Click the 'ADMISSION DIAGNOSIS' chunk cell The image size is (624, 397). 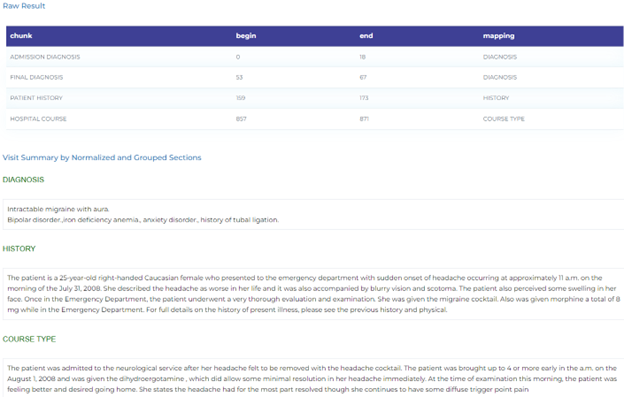tap(45, 57)
